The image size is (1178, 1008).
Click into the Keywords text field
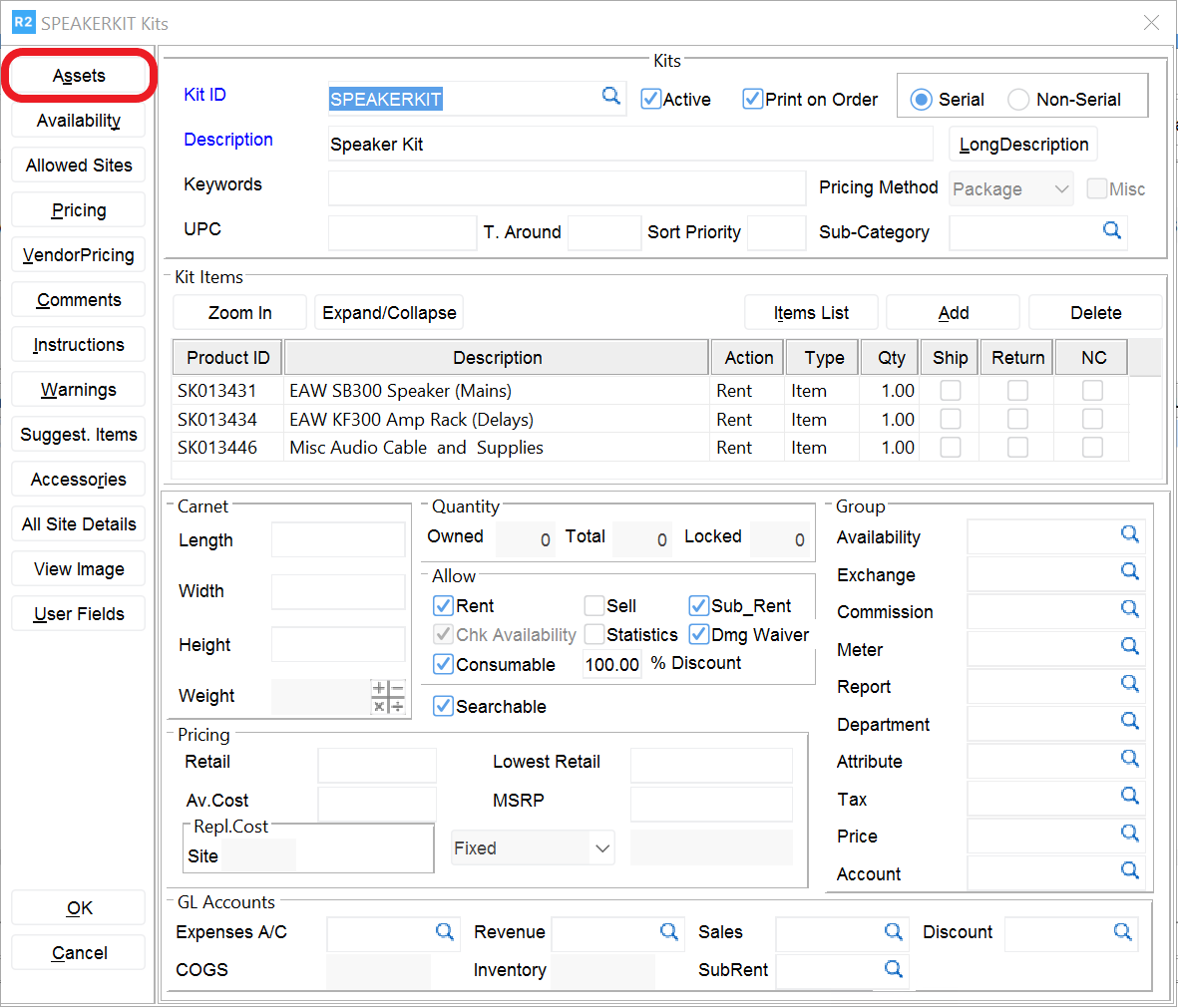coord(566,187)
